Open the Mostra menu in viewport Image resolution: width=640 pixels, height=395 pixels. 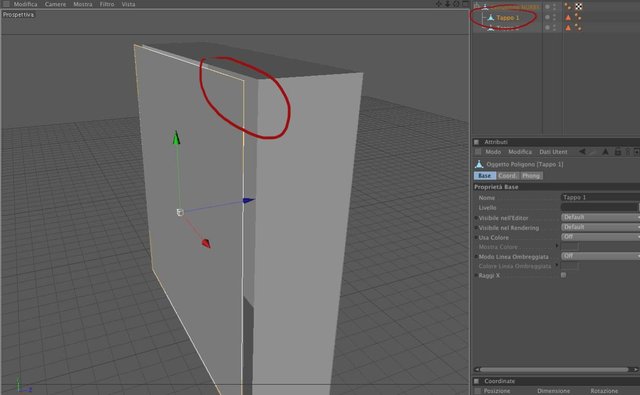click(83, 4)
